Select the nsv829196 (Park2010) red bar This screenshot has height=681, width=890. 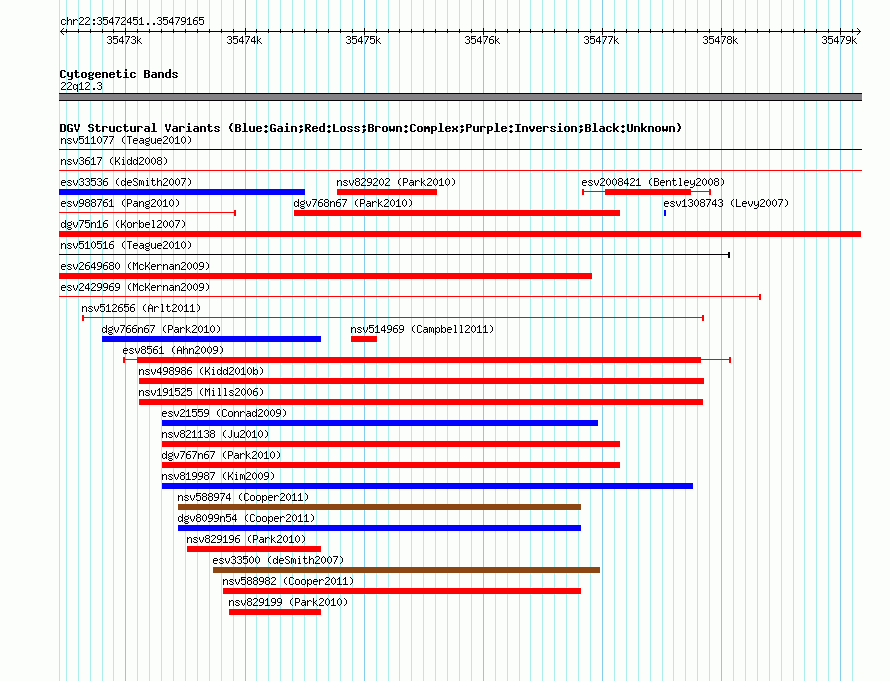[254, 549]
